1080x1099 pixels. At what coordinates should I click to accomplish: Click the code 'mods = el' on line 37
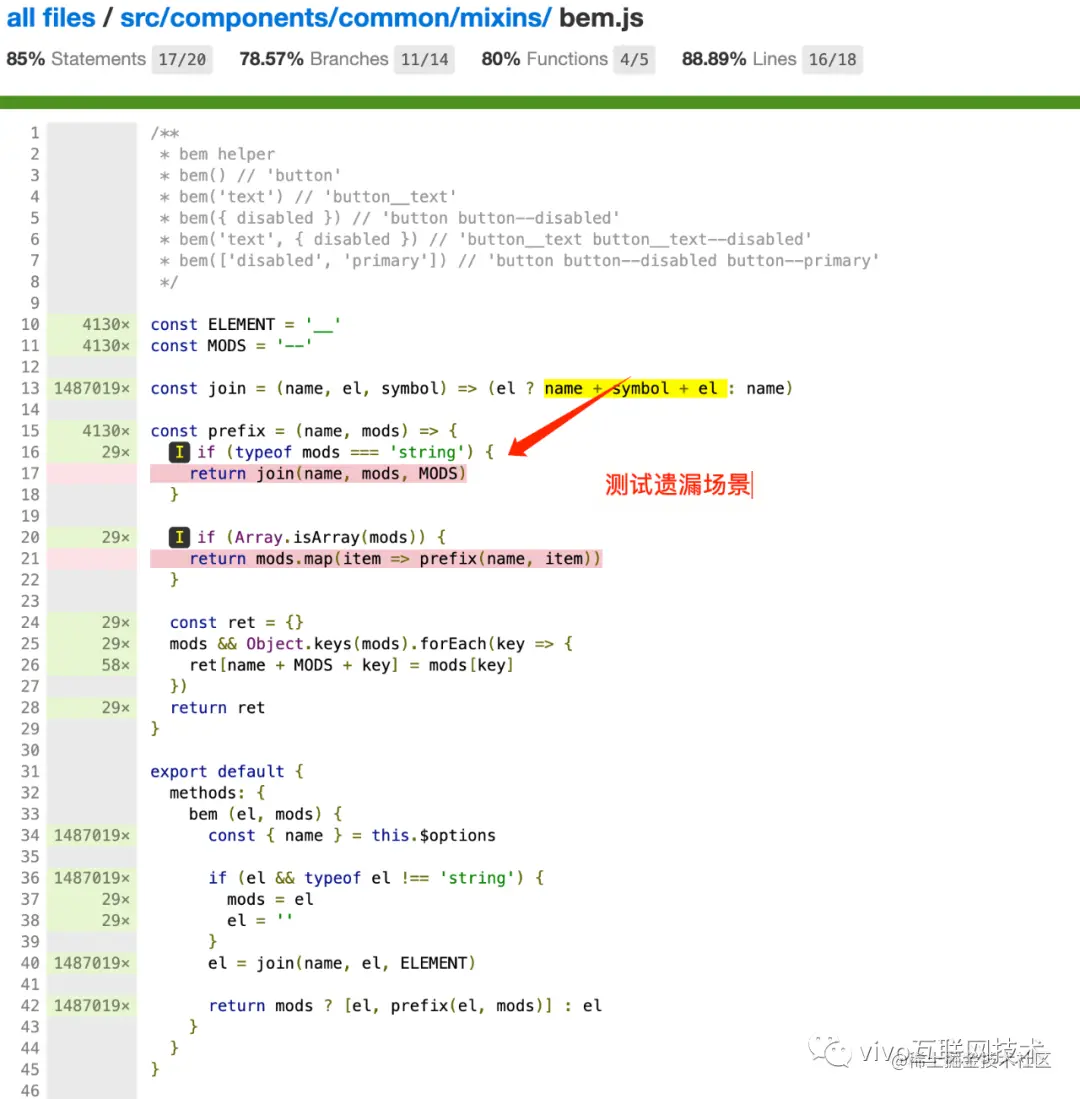coord(270,899)
